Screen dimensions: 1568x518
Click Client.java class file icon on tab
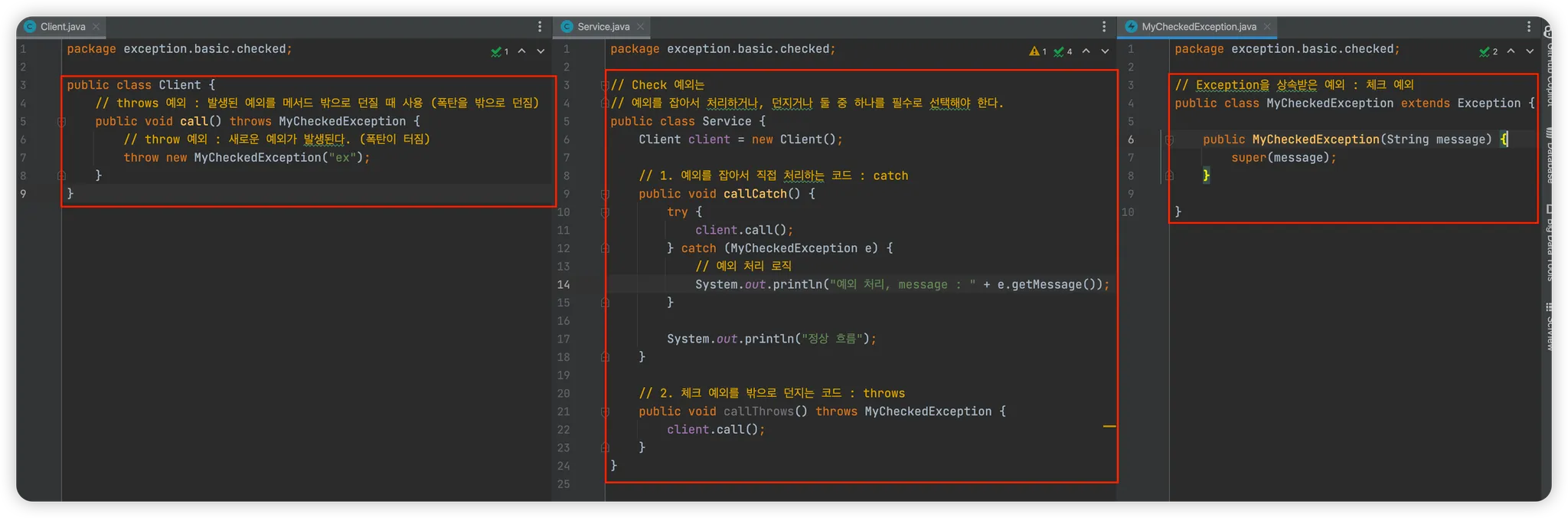(x=31, y=27)
